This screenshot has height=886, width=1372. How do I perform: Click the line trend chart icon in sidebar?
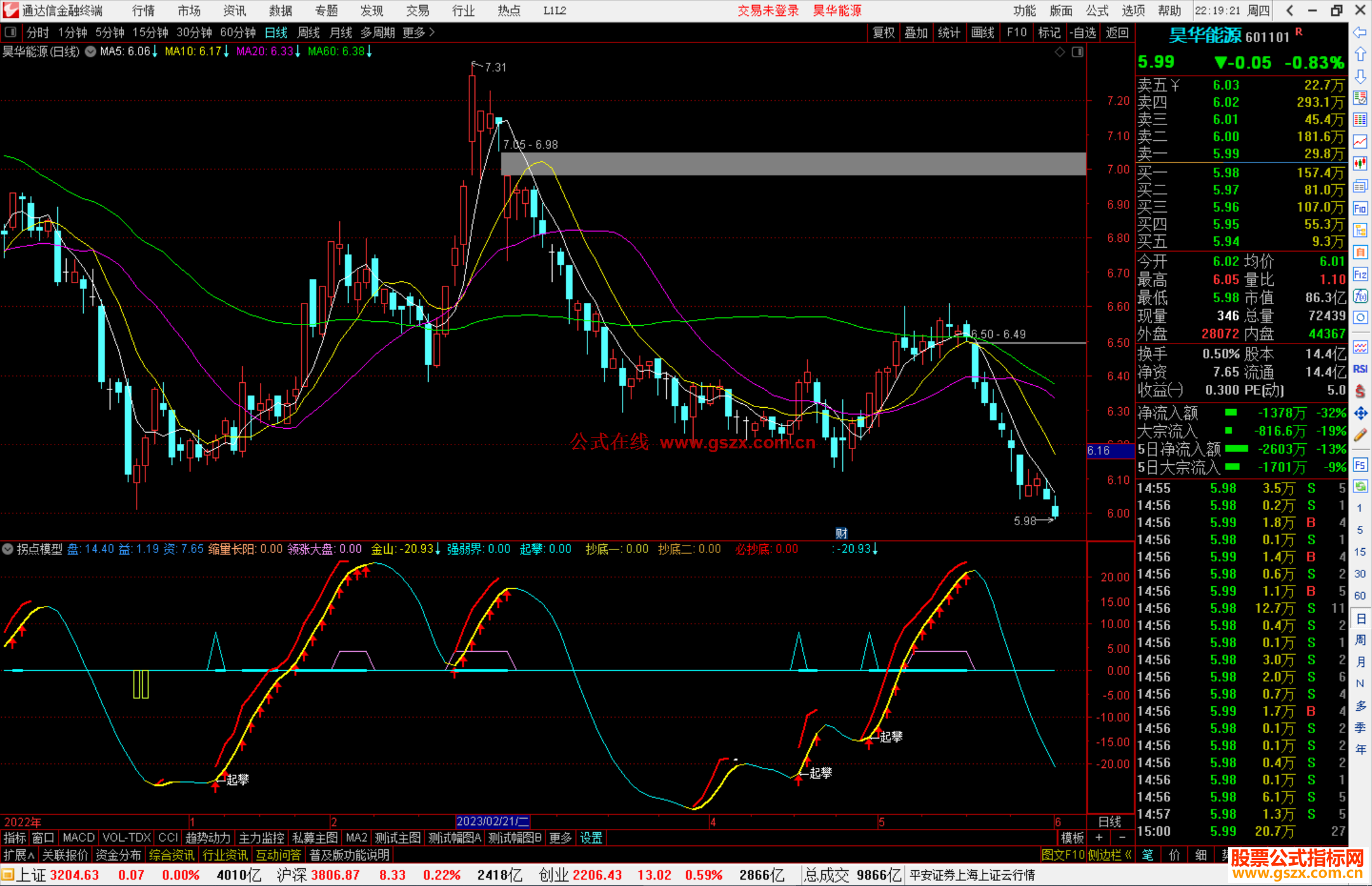coord(1360,142)
